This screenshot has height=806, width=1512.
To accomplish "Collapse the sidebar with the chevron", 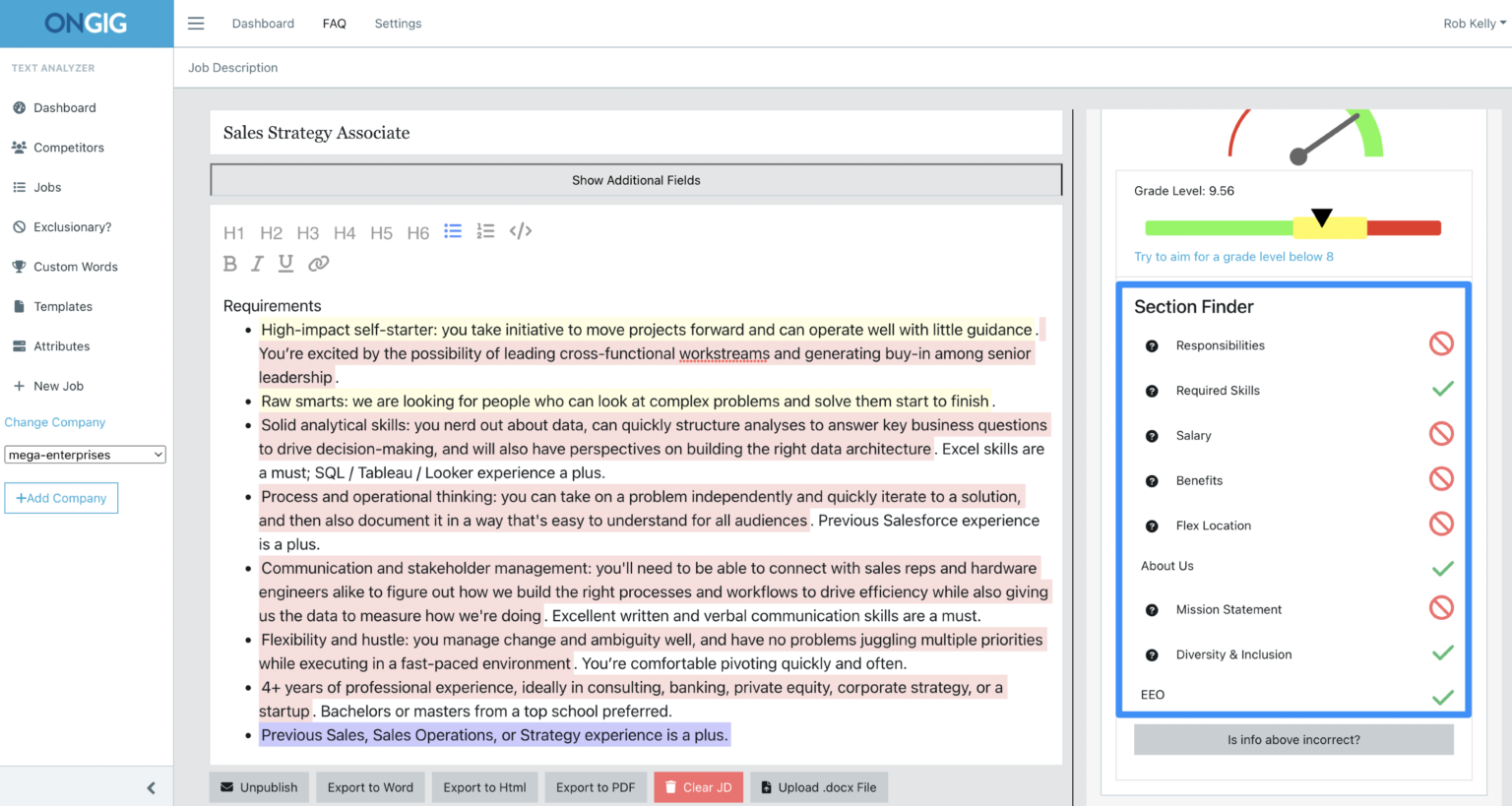I will point(151,787).
